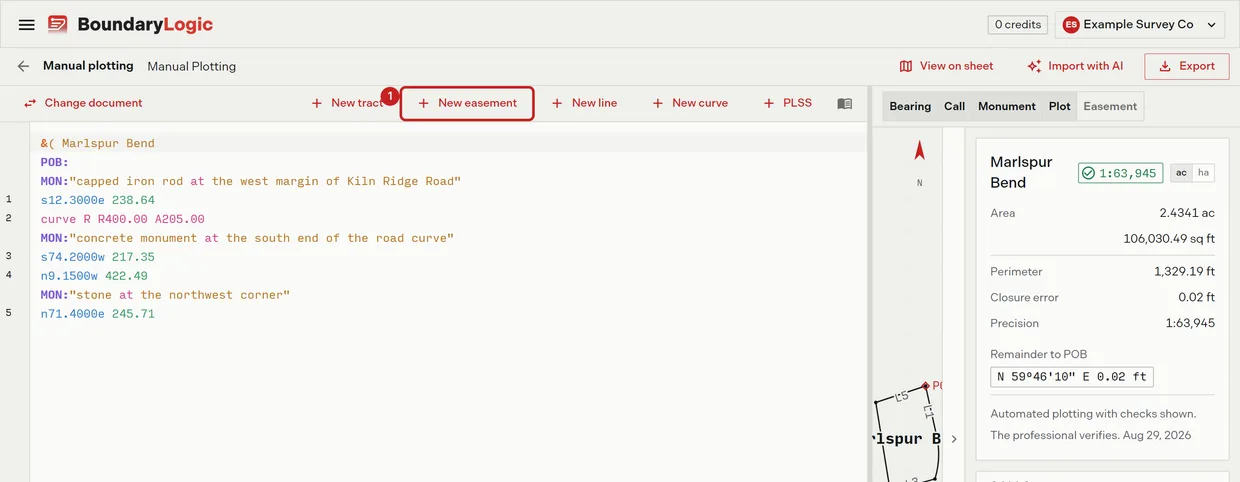The image size is (1240, 482).
Task: Add a New easement
Action: click(x=467, y=103)
